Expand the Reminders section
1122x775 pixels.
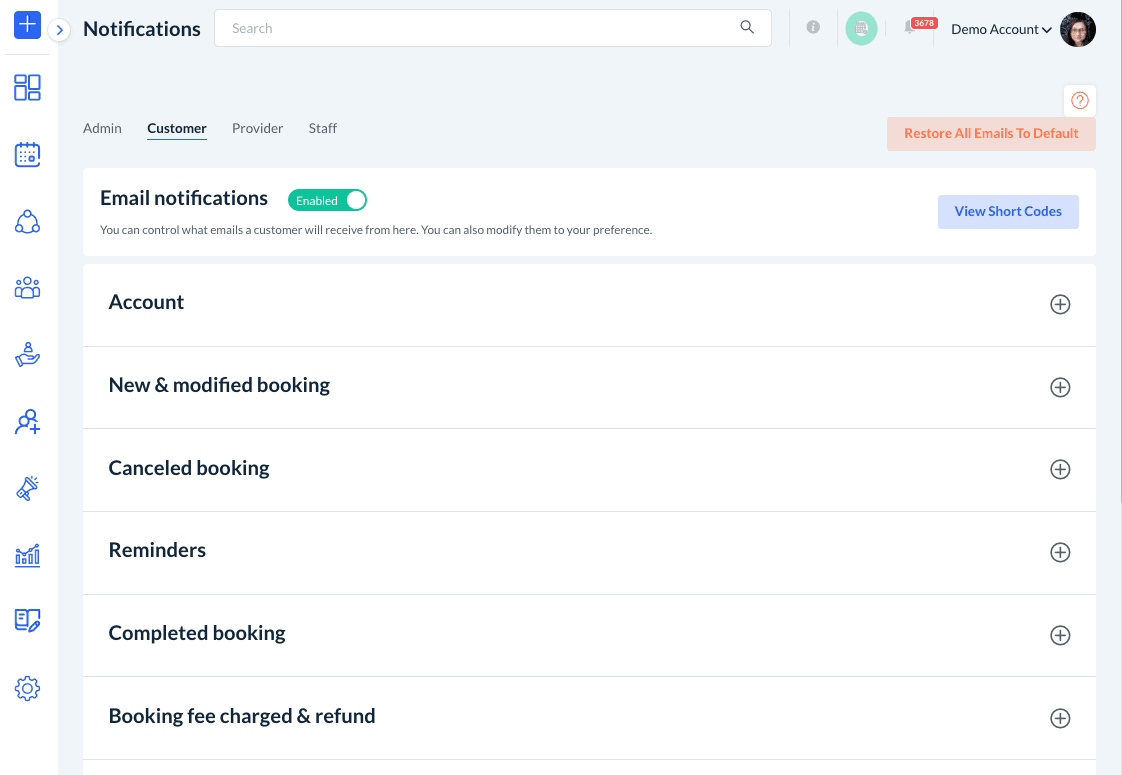tap(1060, 552)
